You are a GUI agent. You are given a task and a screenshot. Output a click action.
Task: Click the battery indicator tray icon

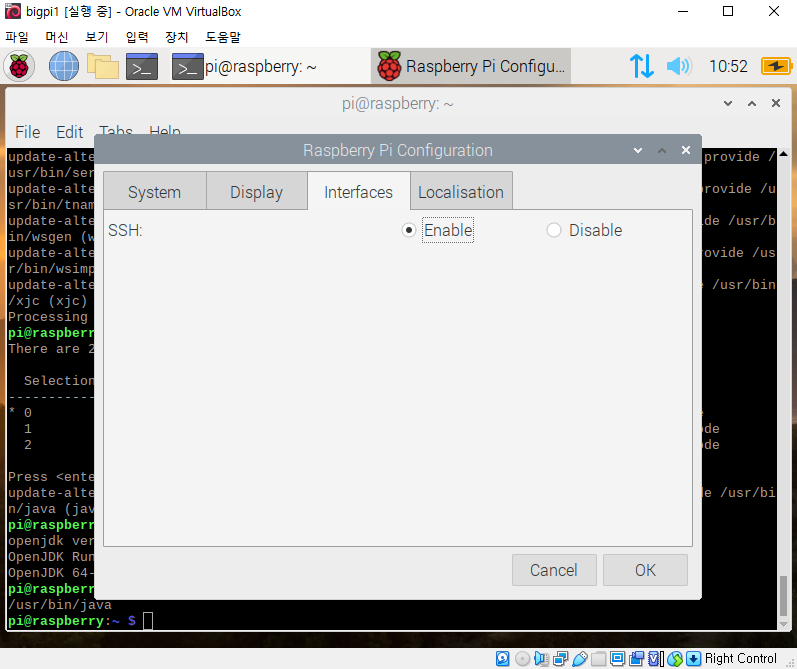pyautogui.click(x=776, y=66)
